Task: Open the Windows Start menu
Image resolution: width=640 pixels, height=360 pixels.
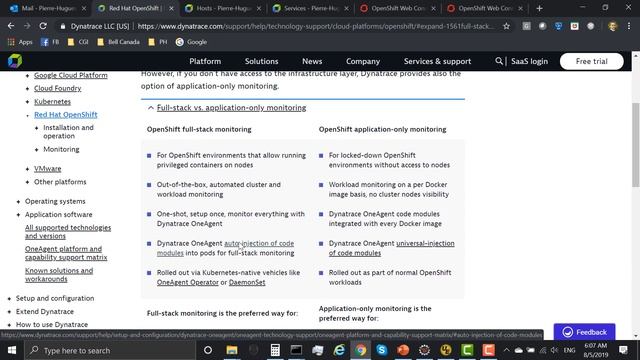Action: pyautogui.click(x=11, y=350)
